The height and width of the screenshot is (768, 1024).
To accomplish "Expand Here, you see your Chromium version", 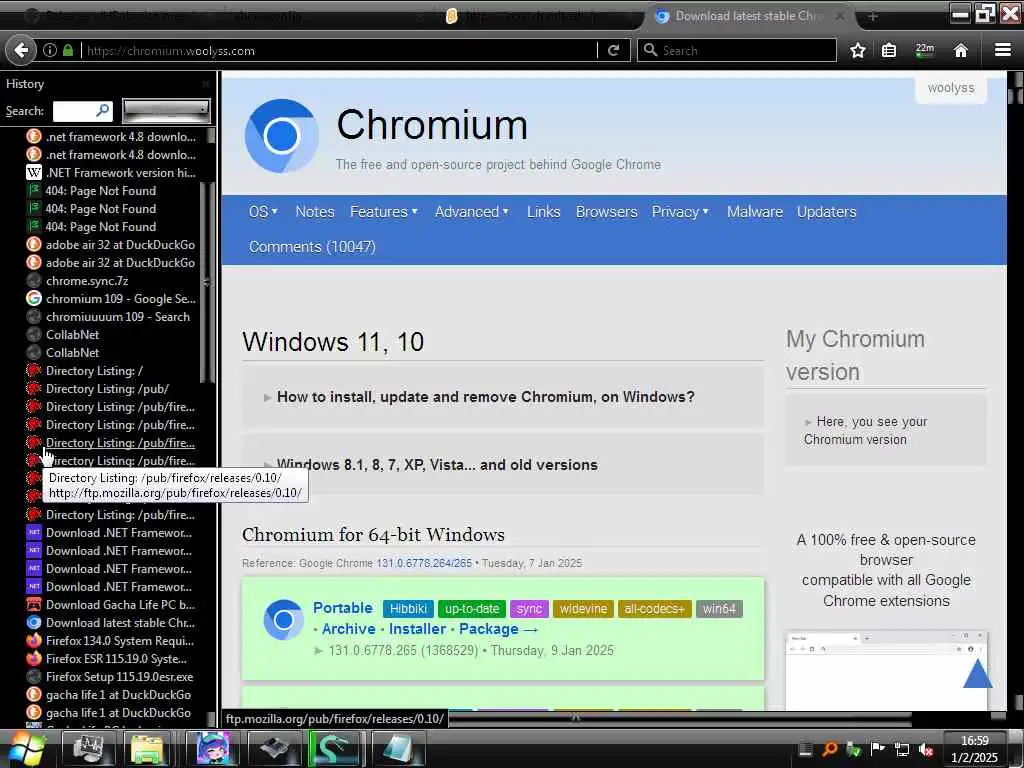I will pos(886,430).
